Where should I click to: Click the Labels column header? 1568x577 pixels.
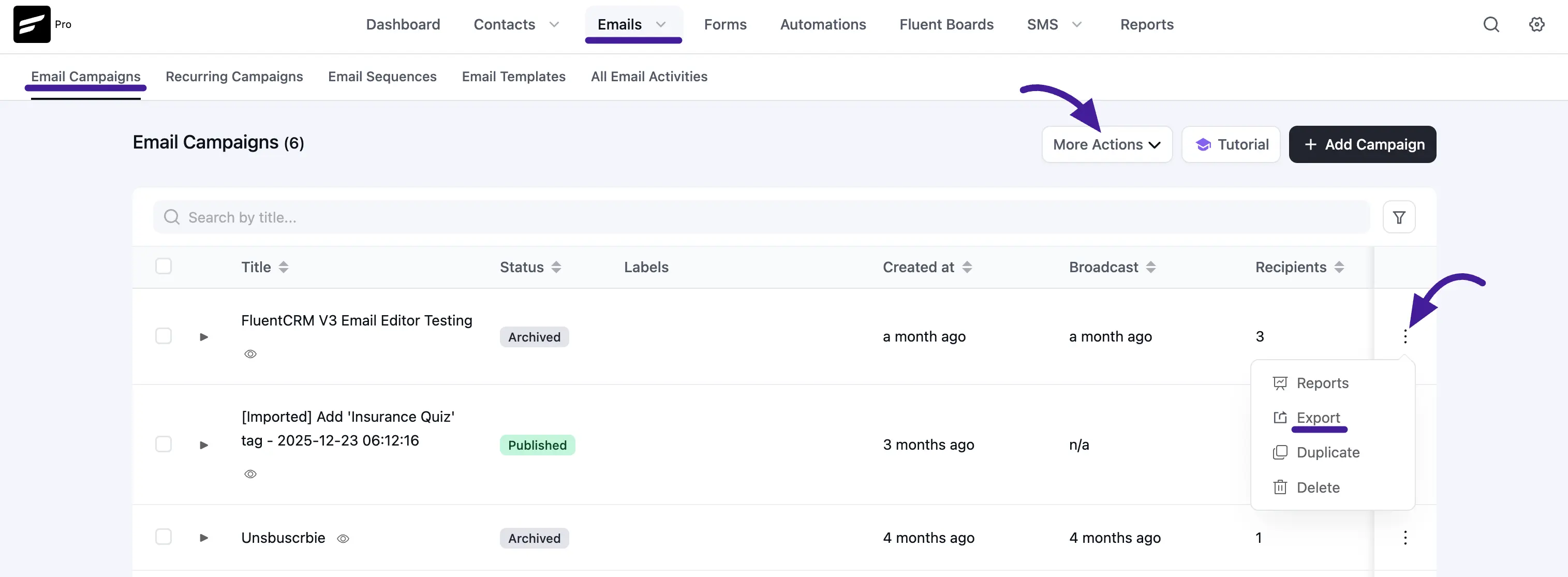[646, 267]
